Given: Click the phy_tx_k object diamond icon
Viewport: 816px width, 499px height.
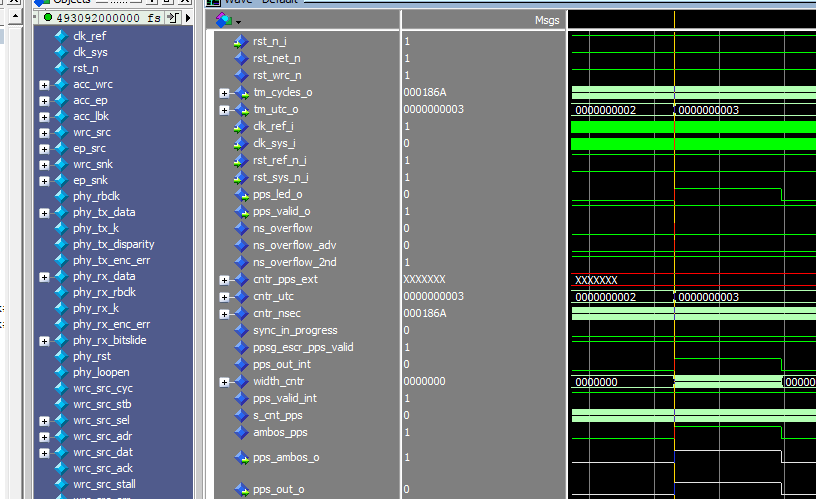Looking at the screenshot, I should tap(61, 228).
